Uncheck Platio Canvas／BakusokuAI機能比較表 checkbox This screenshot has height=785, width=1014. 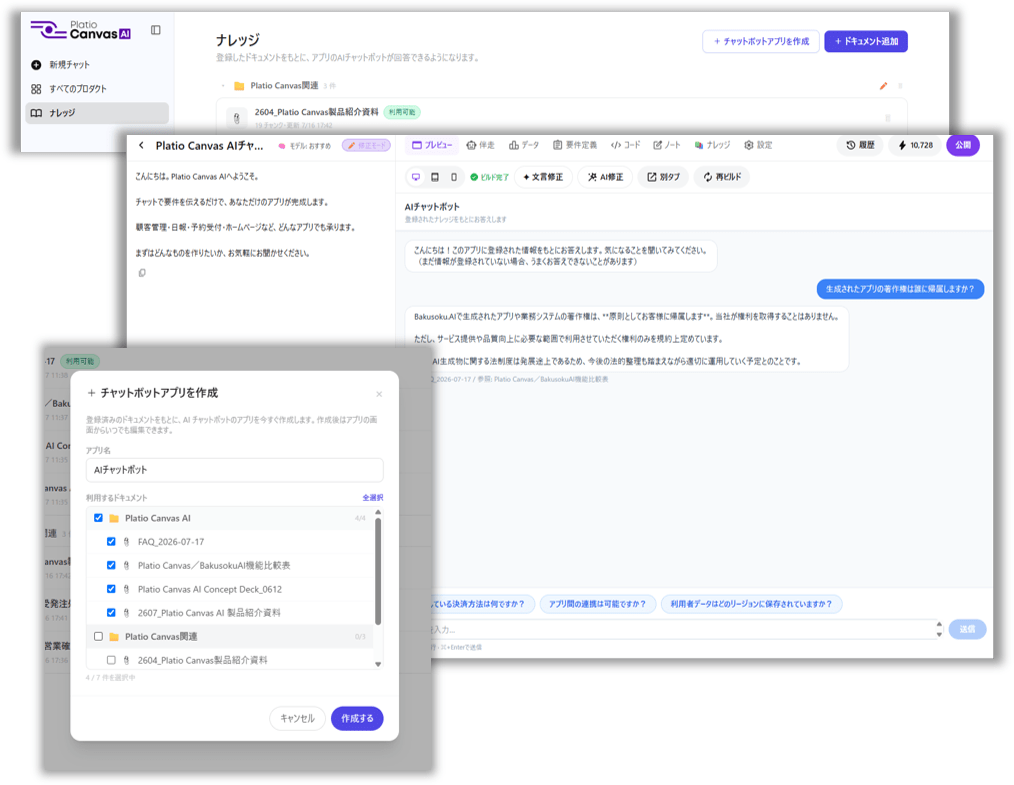pos(111,565)
